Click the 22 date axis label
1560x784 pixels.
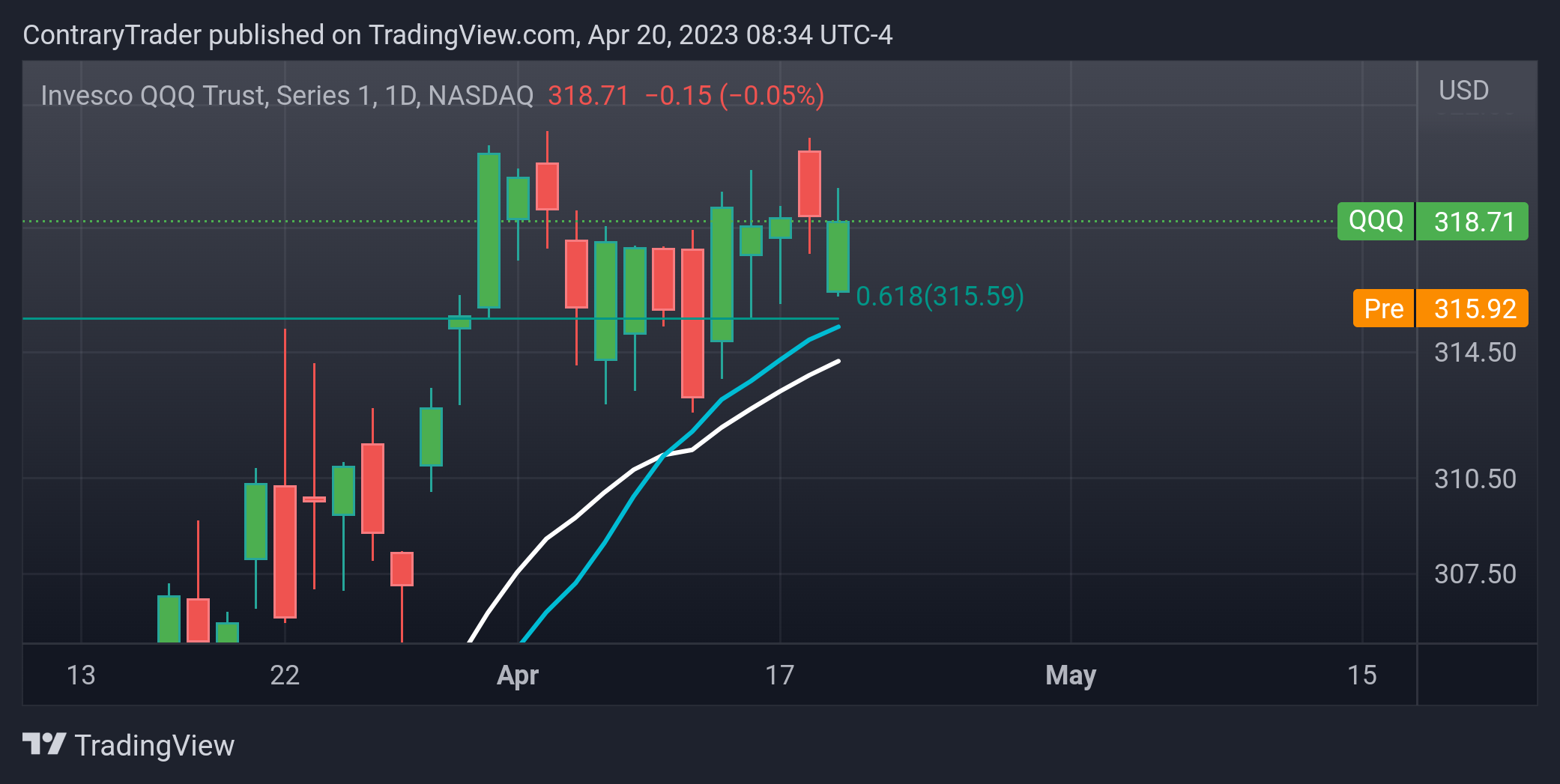pos(285,675)
